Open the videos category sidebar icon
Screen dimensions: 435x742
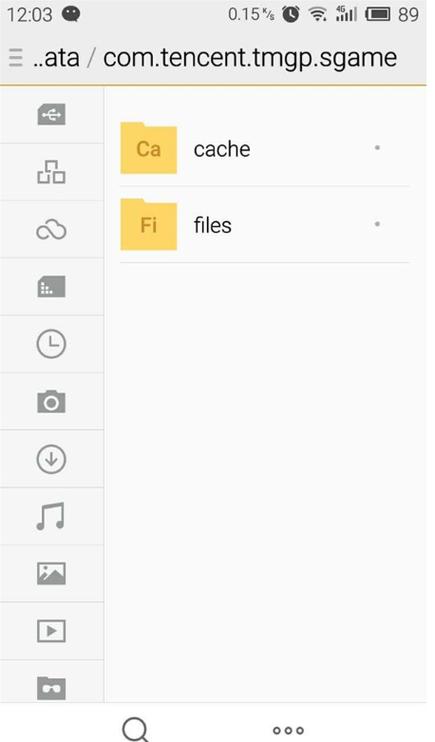[x=51, y=631]
